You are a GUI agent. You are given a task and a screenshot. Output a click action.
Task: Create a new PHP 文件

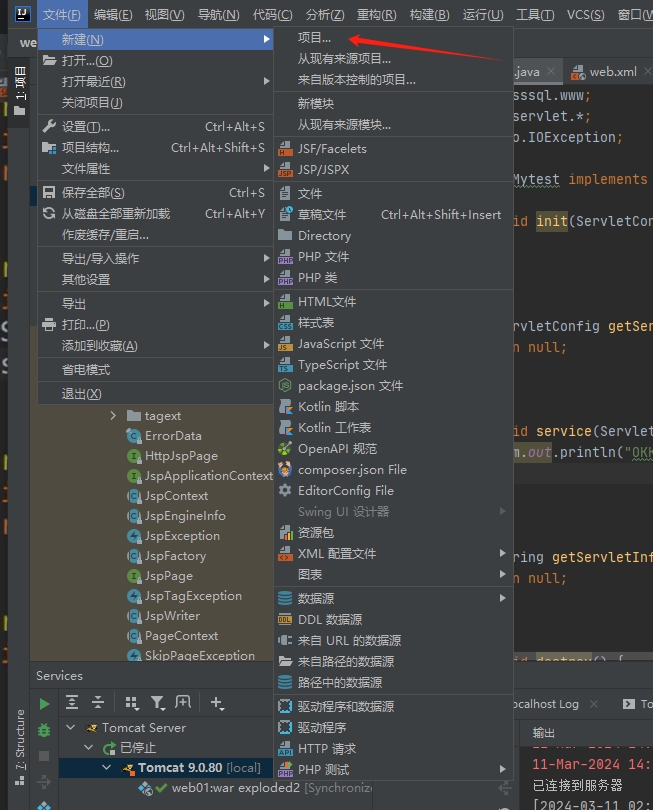point(393,257)
